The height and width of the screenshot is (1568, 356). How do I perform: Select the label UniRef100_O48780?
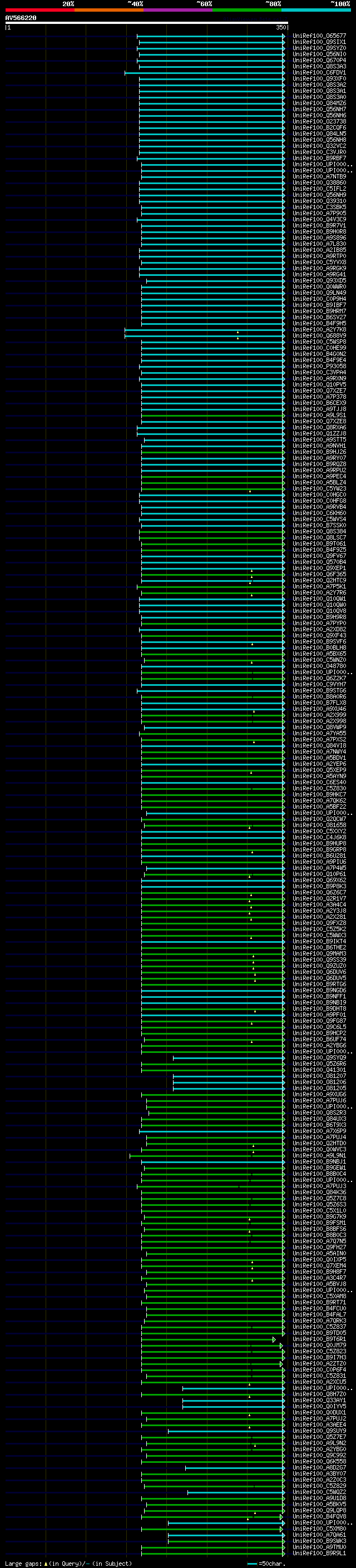pos(319,666)
